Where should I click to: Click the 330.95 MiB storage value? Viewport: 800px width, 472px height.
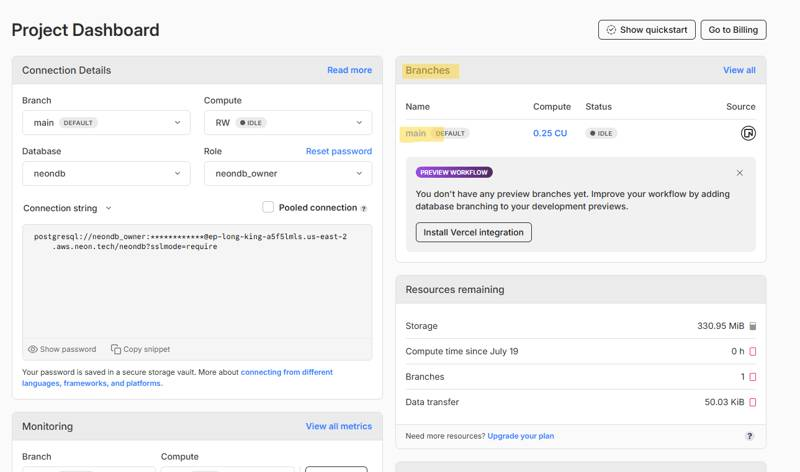coord(720,326)
